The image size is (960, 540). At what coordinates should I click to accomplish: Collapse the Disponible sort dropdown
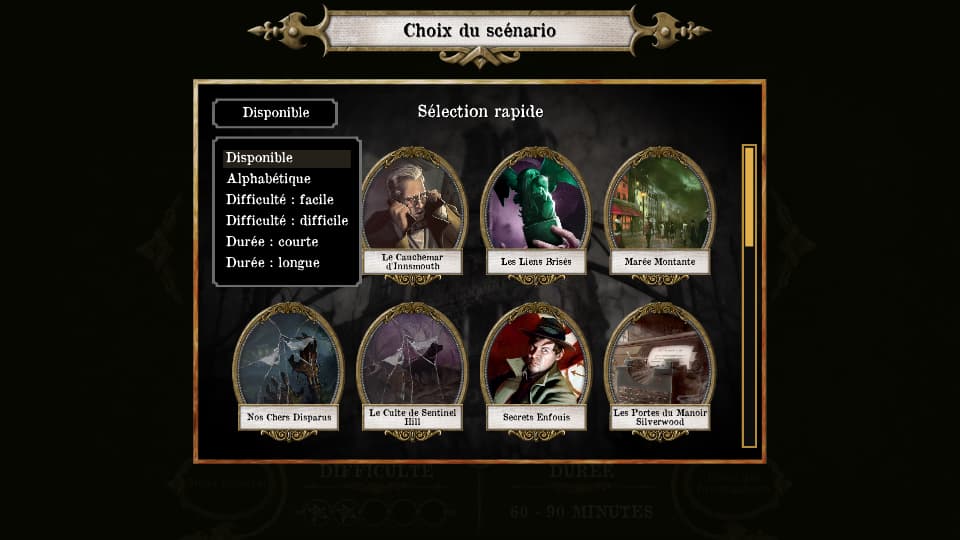click(275, 113)
